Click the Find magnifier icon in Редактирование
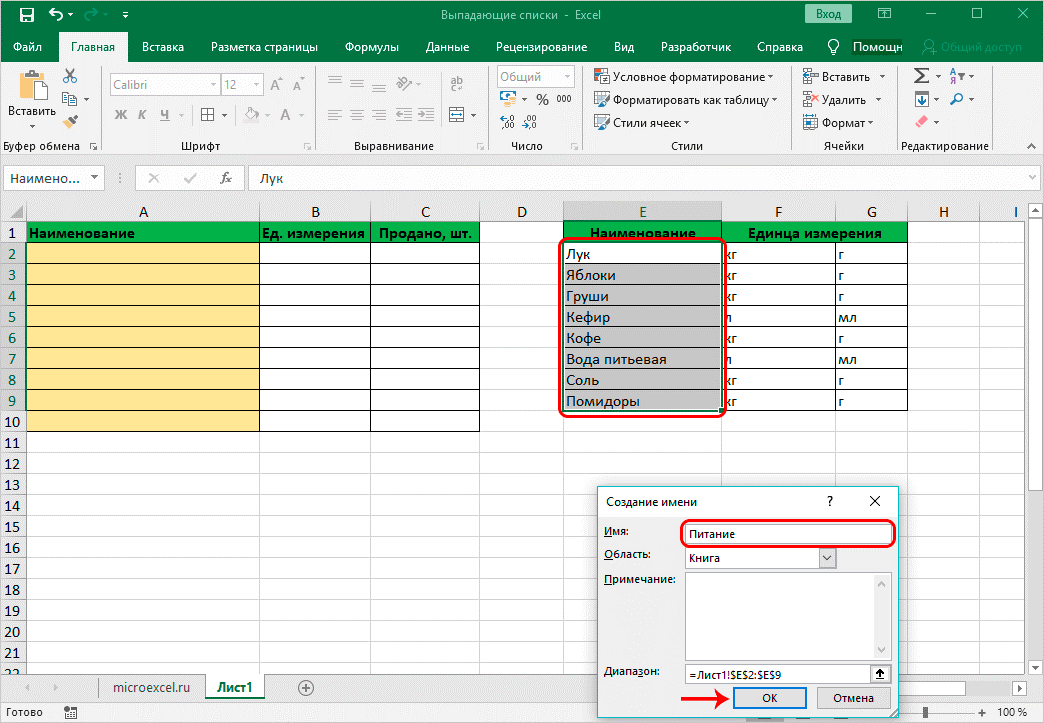This screenshot has height=723, width=1044. pos(956,99)
